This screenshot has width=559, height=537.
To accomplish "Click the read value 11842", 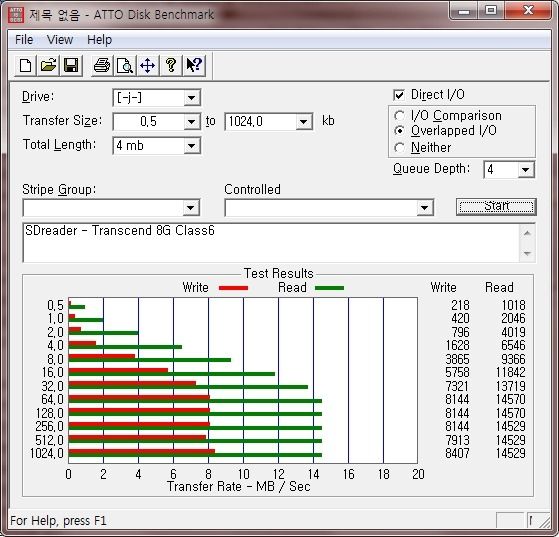I will [511, 373].
